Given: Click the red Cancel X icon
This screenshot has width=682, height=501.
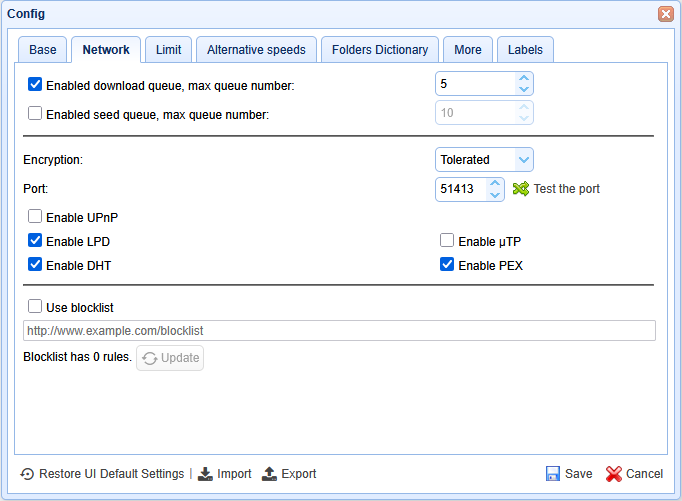Looking at the screenshot, I should click(614, 474).
